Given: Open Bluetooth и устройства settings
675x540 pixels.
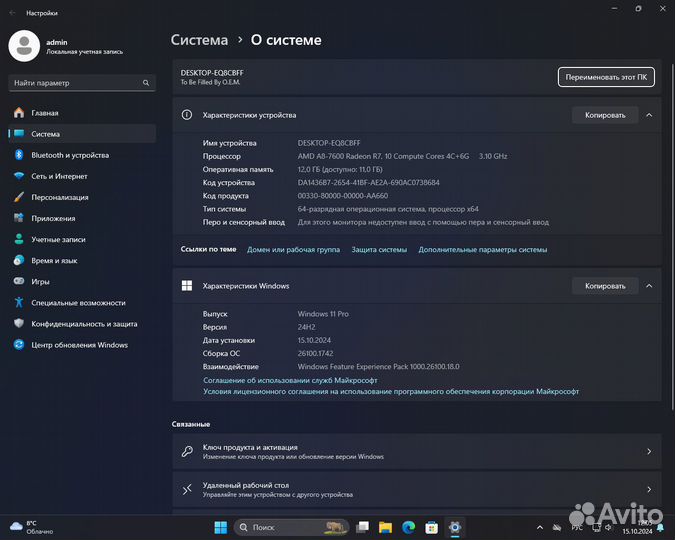Looking at the screenshot, I should tap(82, 155).
